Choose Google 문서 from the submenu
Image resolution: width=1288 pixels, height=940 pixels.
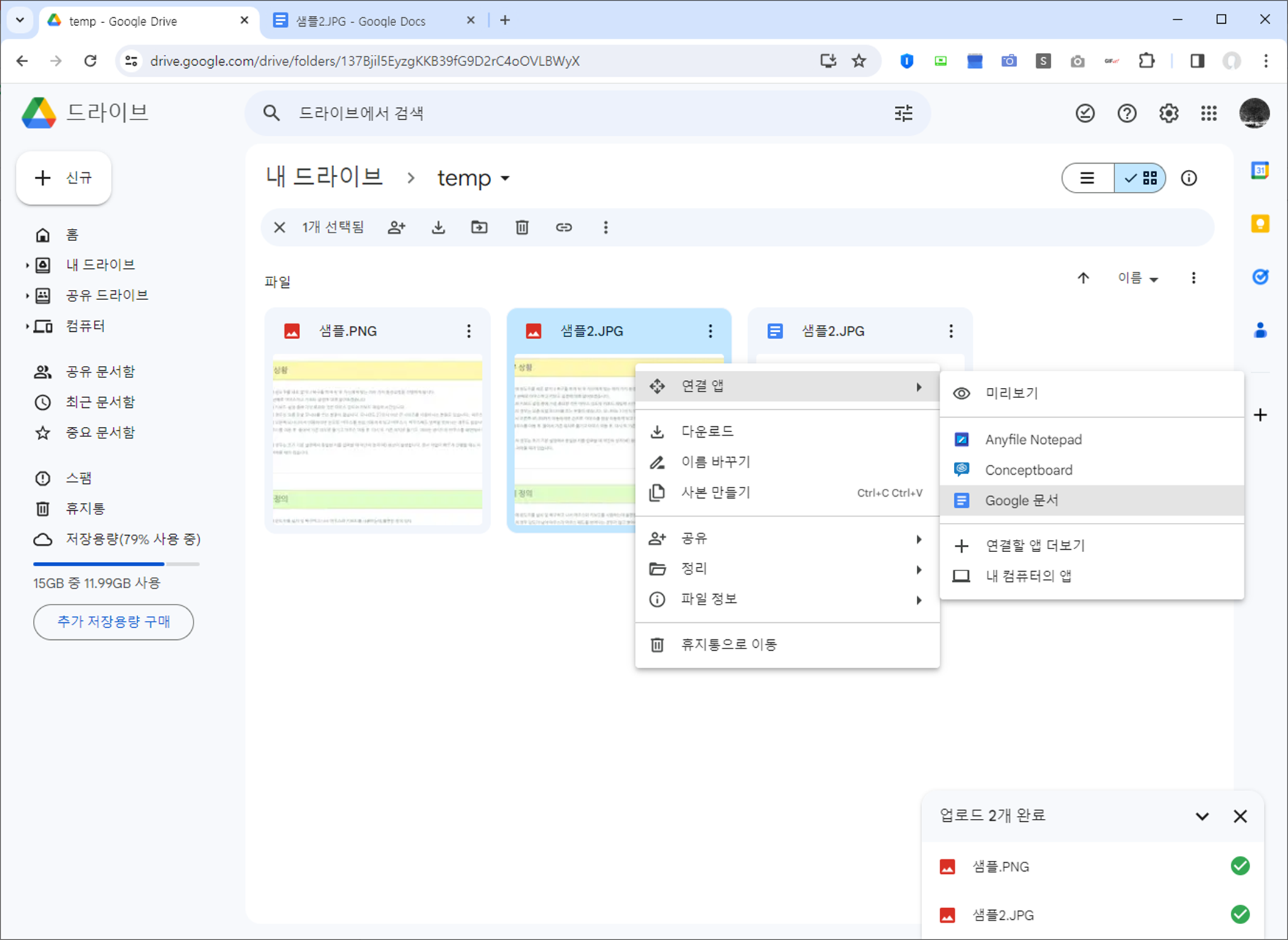1021,500
